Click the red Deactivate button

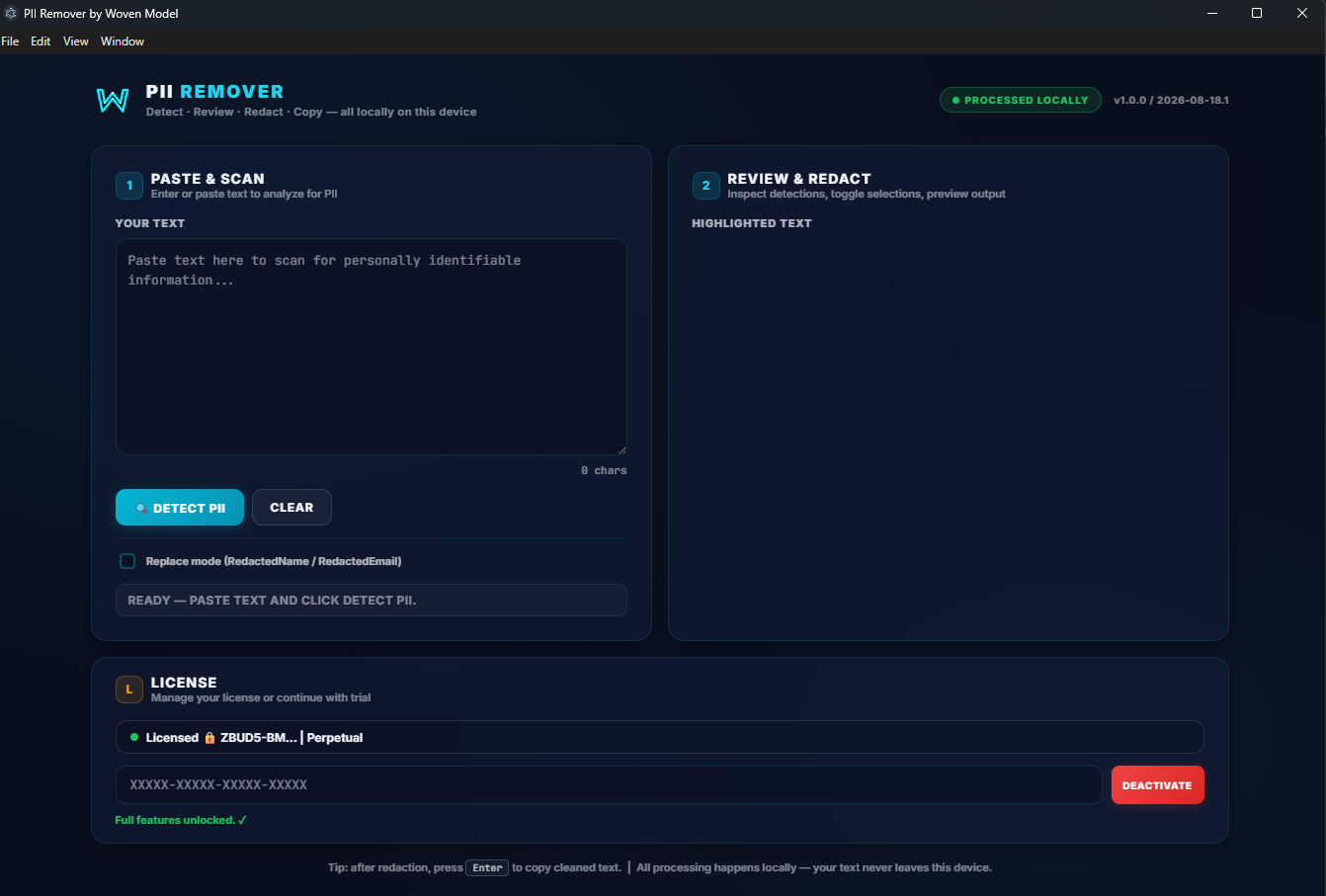pyautogui.click(x=1158, y=785)
